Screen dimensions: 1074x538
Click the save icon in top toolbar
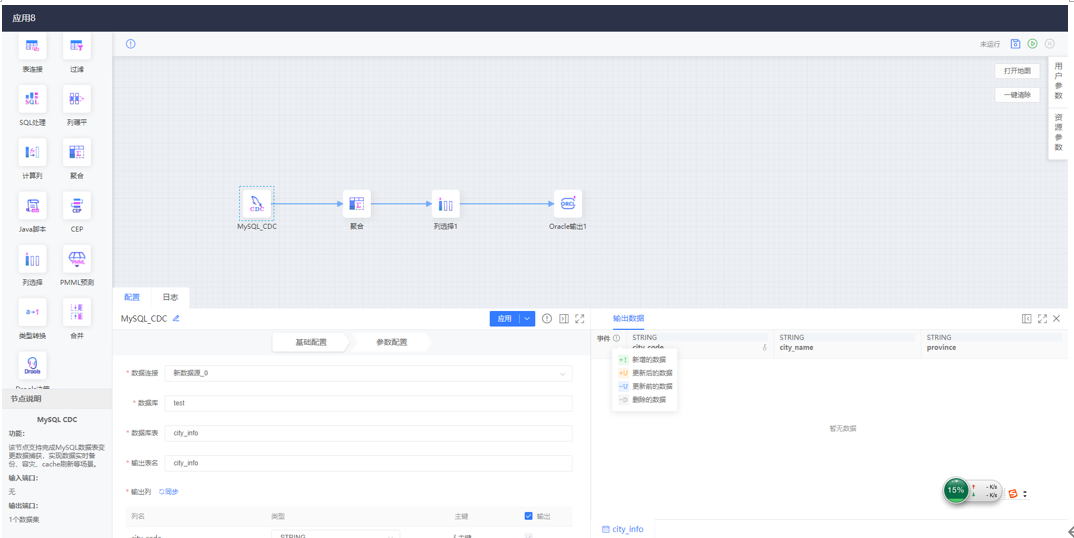click(1015, 44)
